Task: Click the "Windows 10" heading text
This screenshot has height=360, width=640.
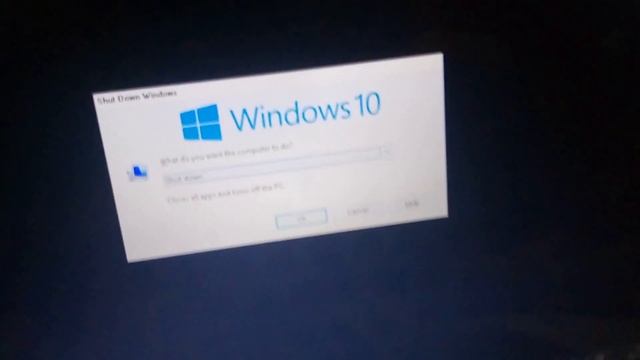Action: point(305,111)
